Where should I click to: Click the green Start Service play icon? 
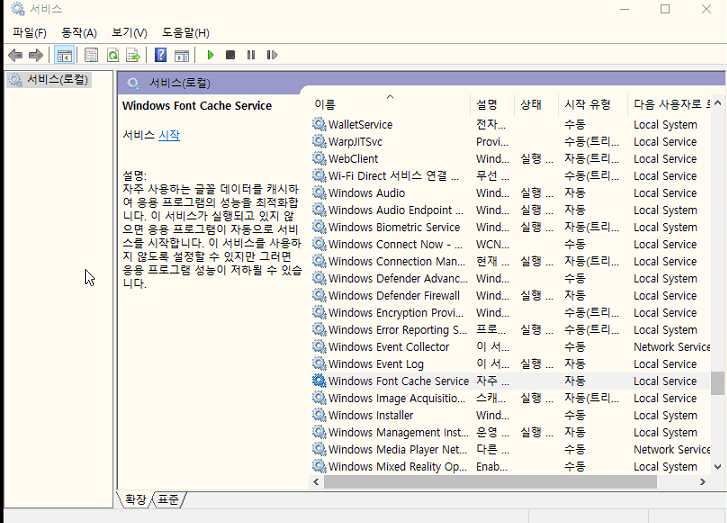pos(210,55)
